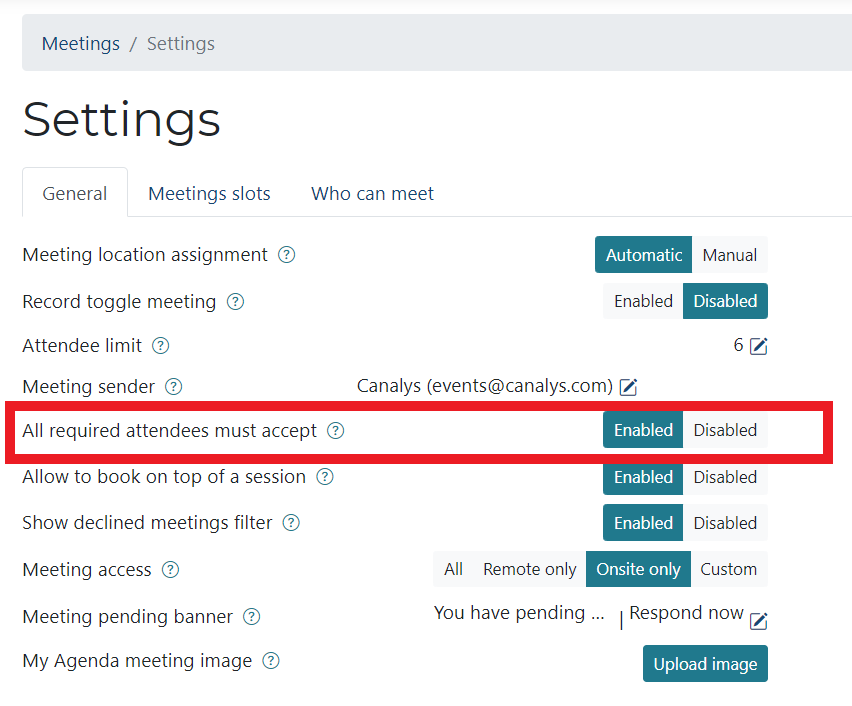Show help for All required attendees must accept
The width and height of the screenshot is (852, 706).
(336, 431)
